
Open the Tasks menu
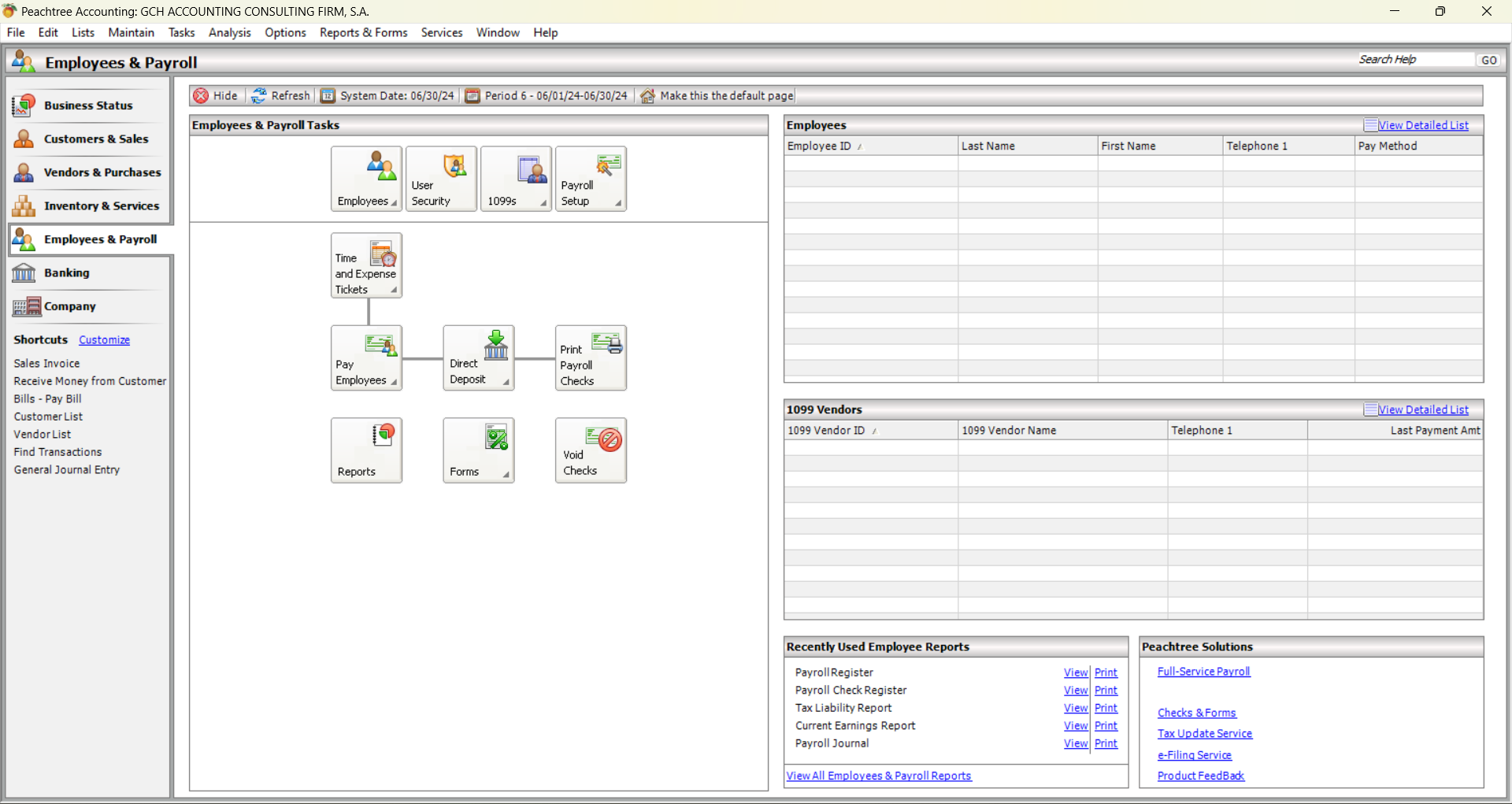[181, 32]
